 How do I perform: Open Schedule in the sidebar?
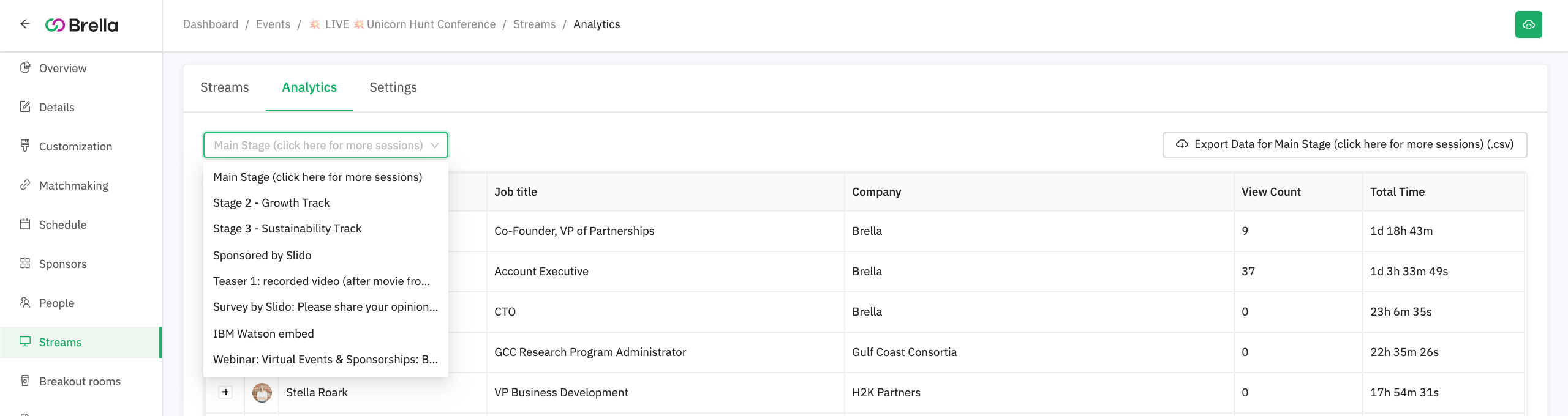pos(80,225)
